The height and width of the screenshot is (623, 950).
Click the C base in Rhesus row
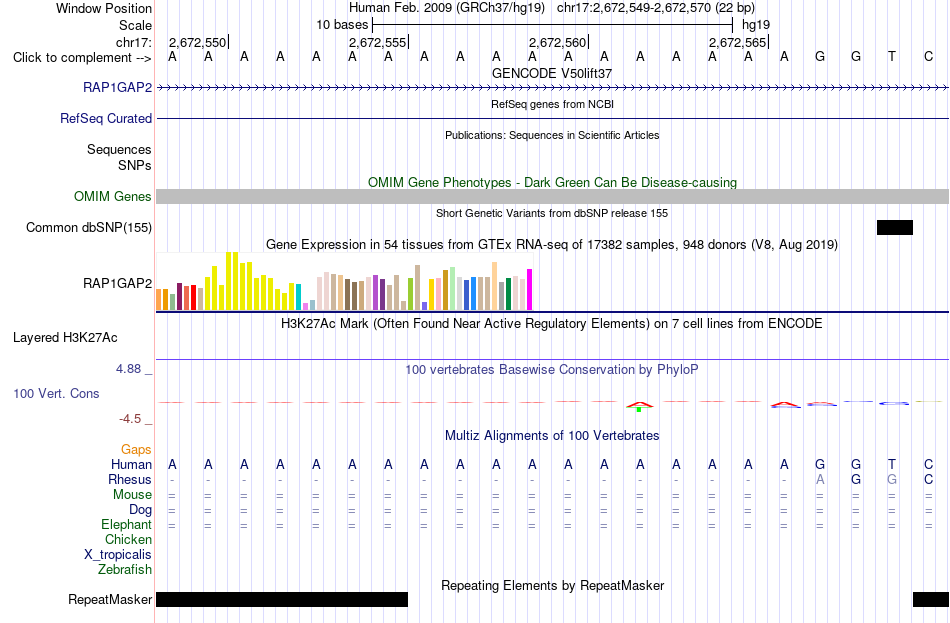tap(928, 479)
